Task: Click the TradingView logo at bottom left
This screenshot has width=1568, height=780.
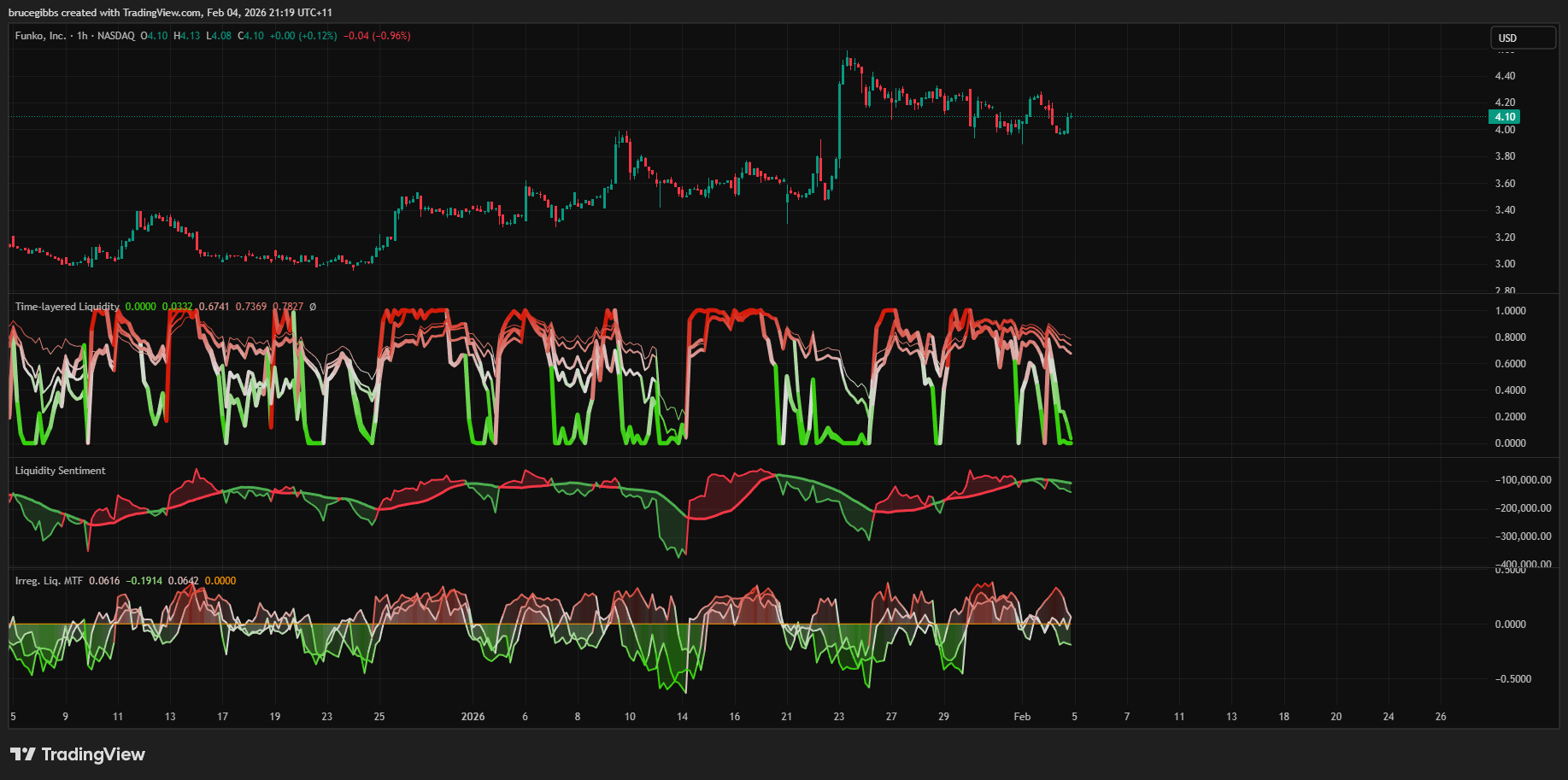Action: pyautogui.click(x=77, y=754)
